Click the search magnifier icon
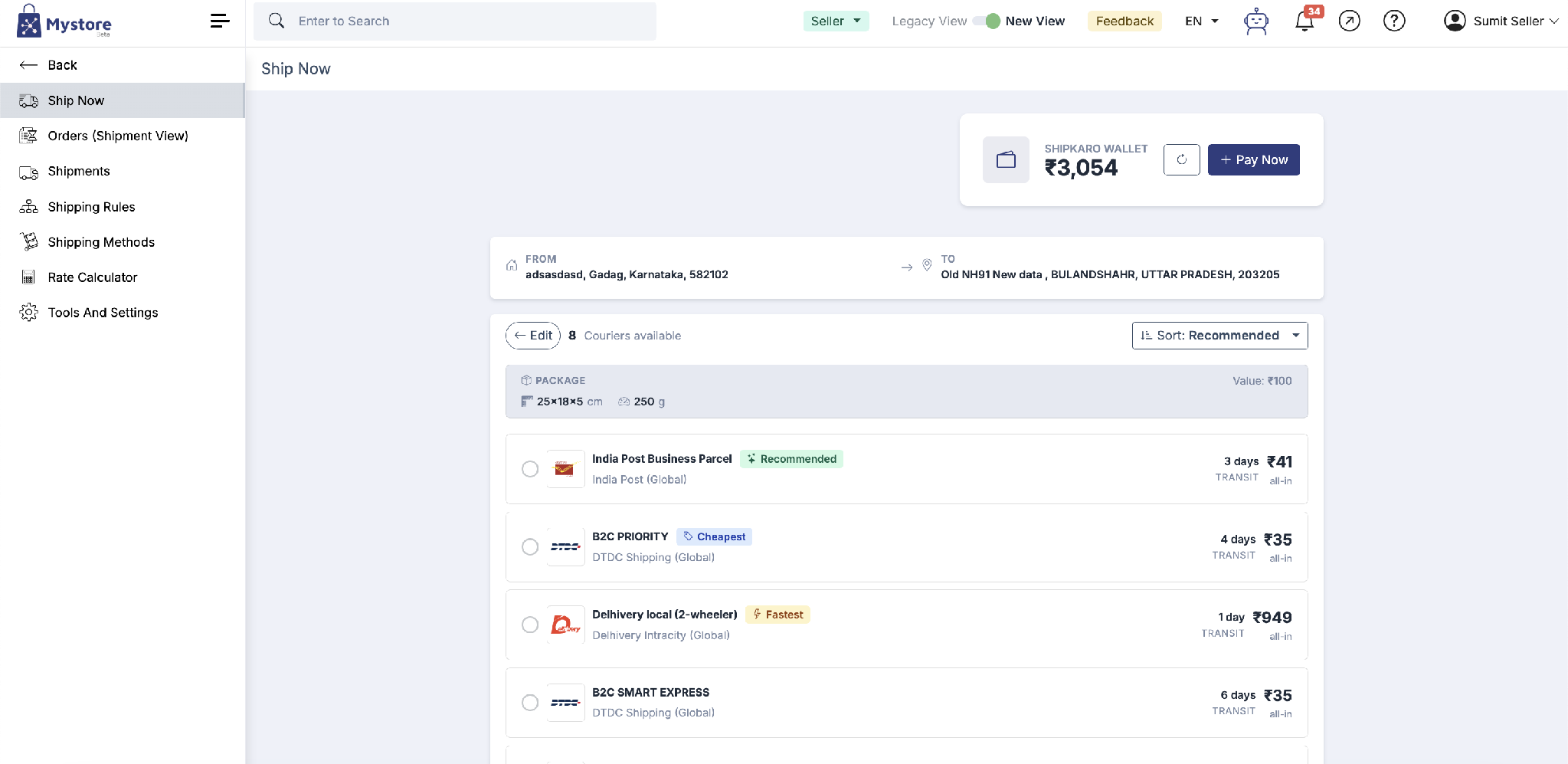The image size is (1568, 764). pos(277,21)
